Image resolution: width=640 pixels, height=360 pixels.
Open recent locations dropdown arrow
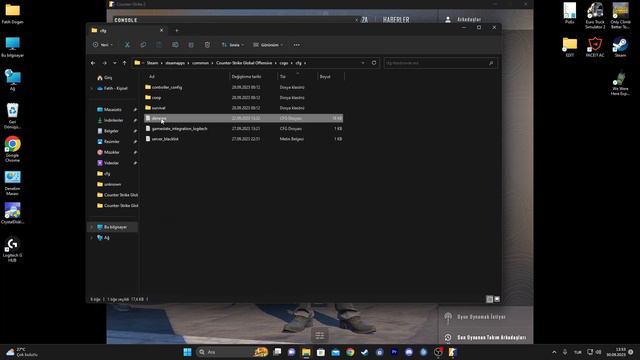click(115, 63)
